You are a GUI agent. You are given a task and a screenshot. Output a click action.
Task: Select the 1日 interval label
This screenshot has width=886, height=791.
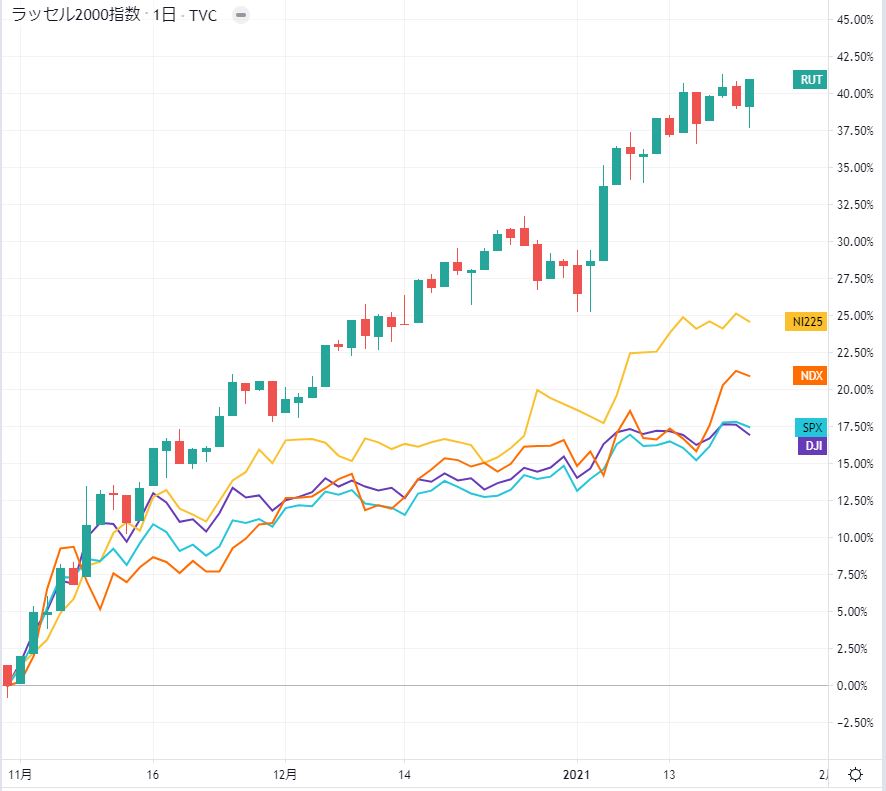click(x=164, y=16)
